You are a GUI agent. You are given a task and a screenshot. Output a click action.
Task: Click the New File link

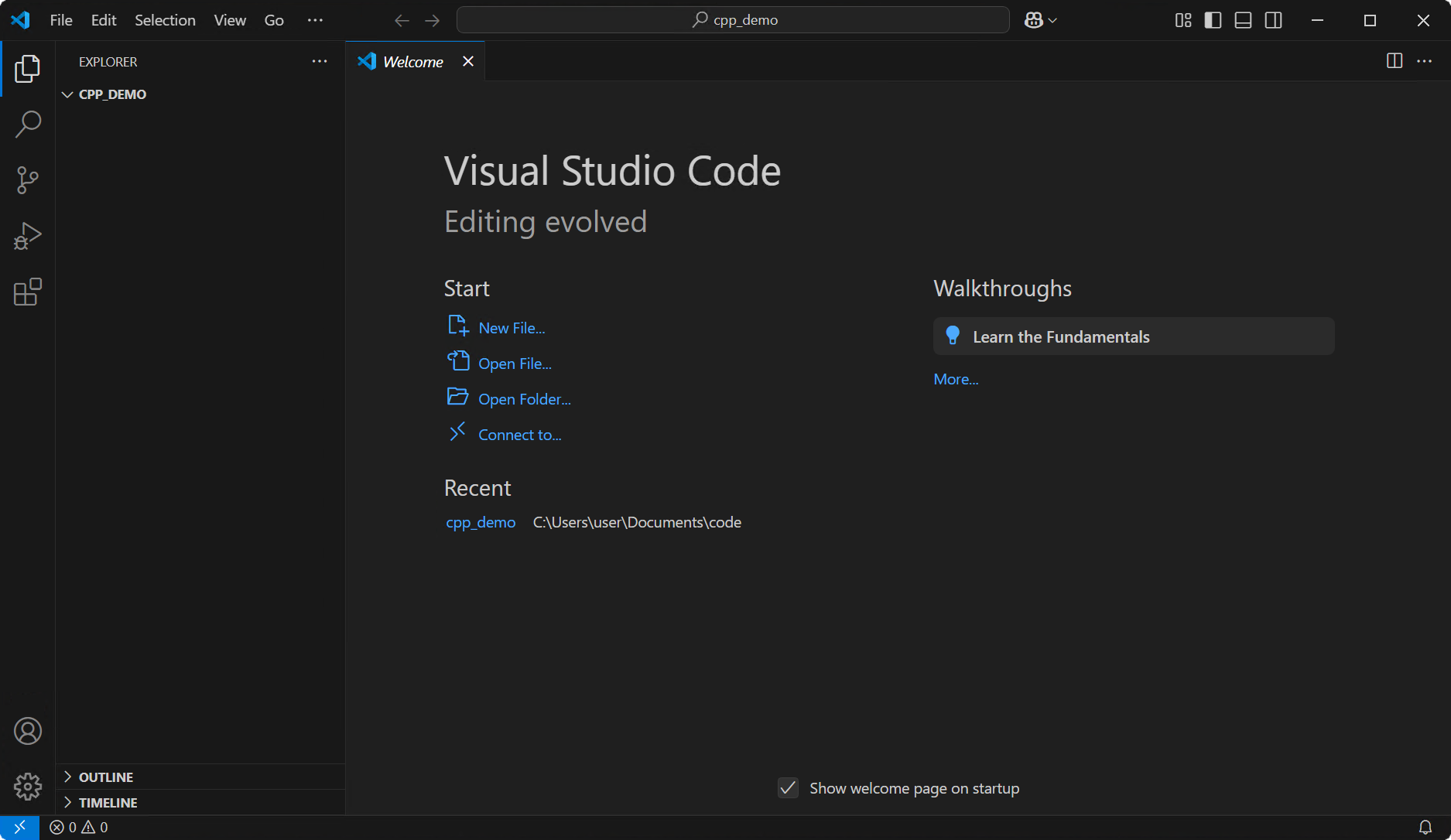tap(511, 327)
